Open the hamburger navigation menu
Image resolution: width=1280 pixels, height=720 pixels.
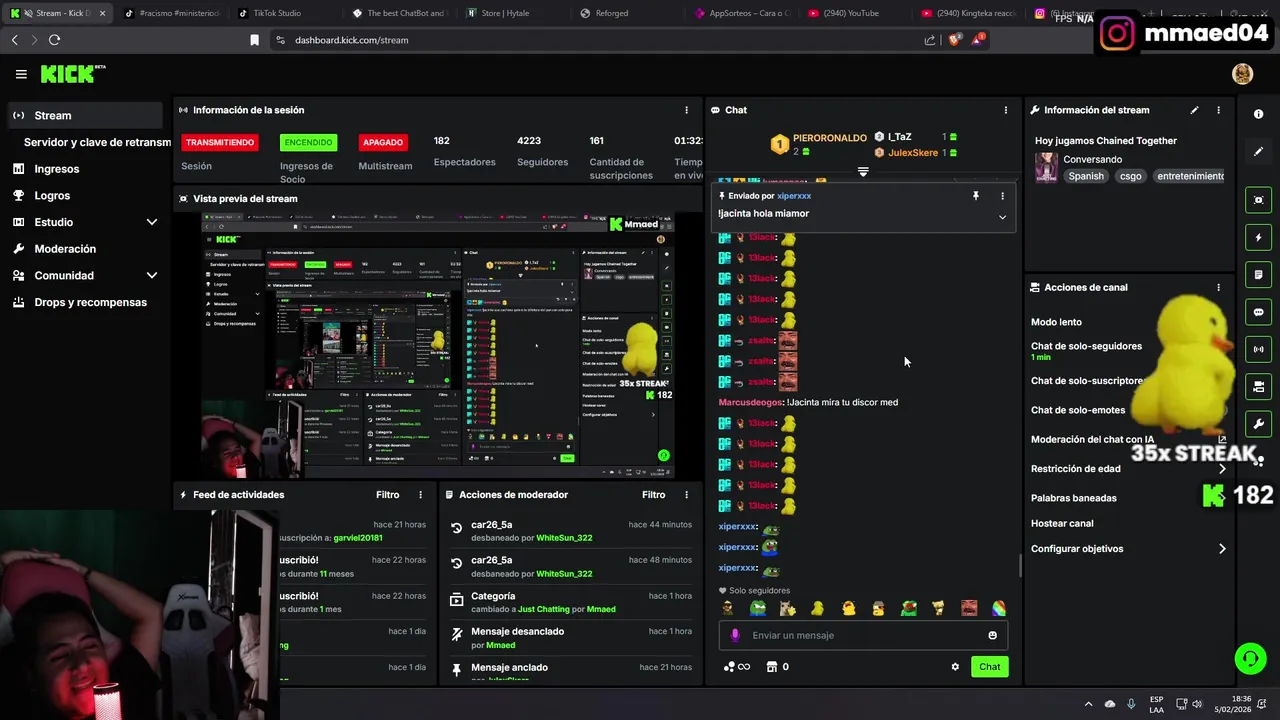21,74
